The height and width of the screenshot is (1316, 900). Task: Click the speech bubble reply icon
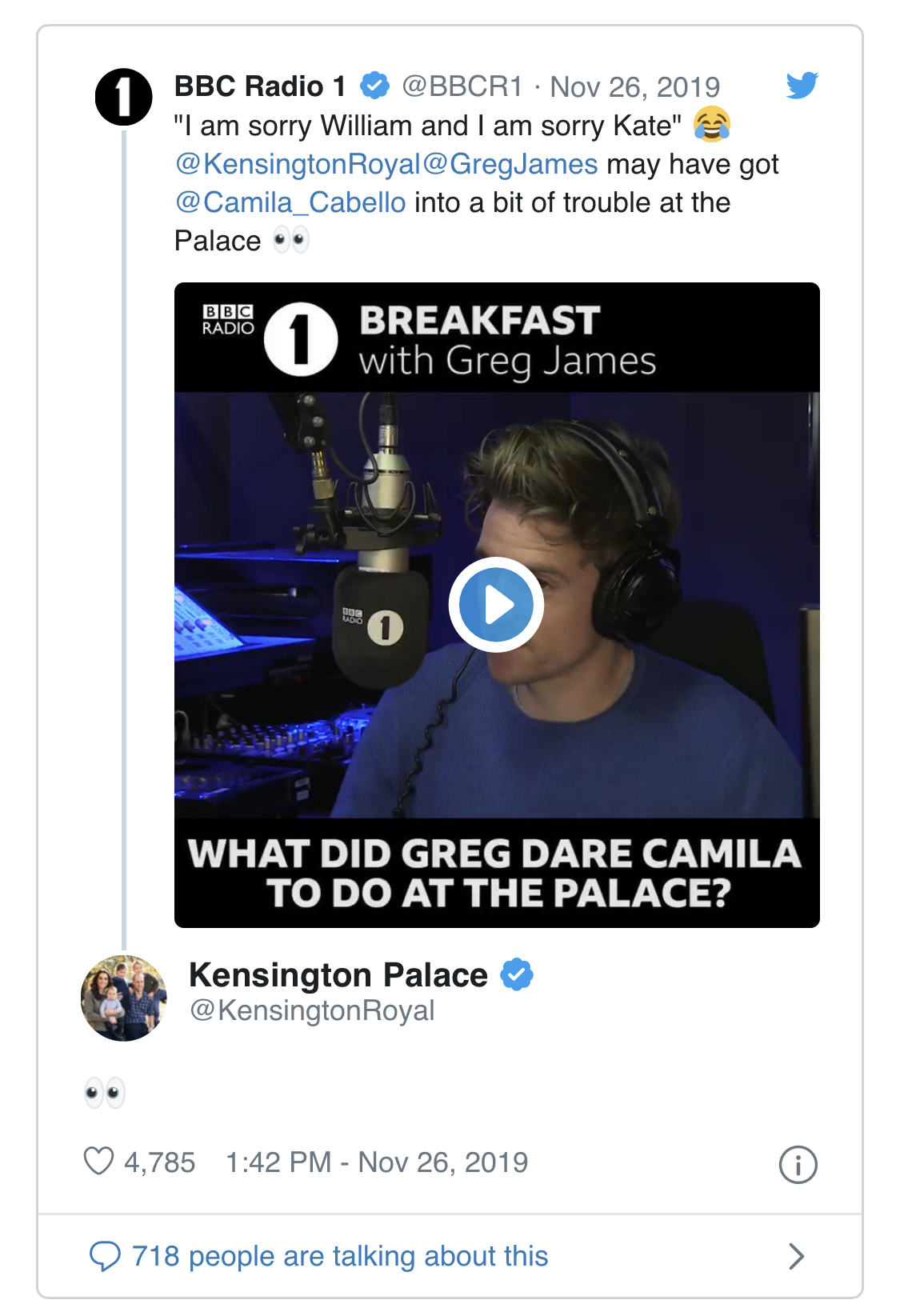105,1256
